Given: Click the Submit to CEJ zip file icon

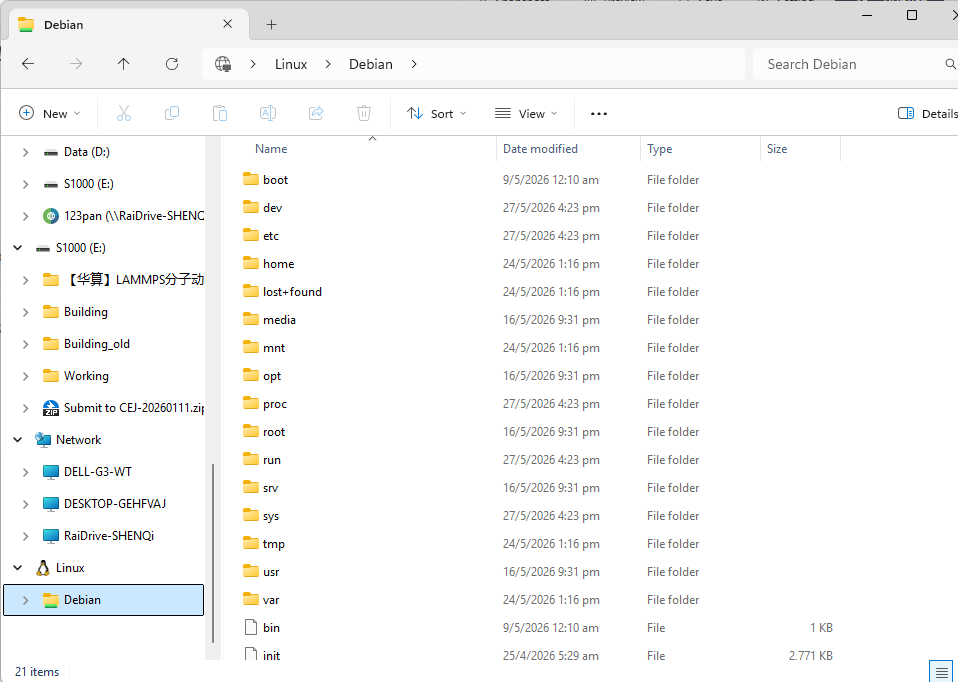Looking at the screenshot, I should point(51,408).
